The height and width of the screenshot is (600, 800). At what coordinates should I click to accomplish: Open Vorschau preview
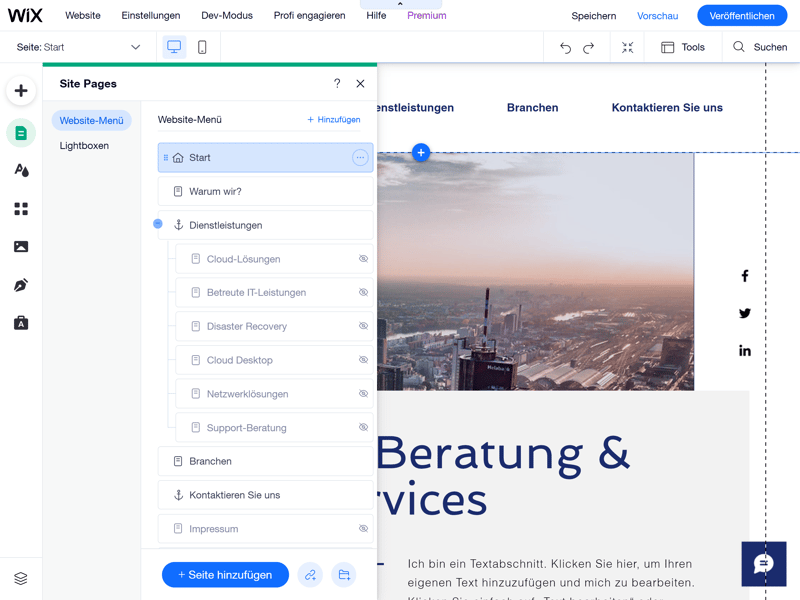point(658,16)
